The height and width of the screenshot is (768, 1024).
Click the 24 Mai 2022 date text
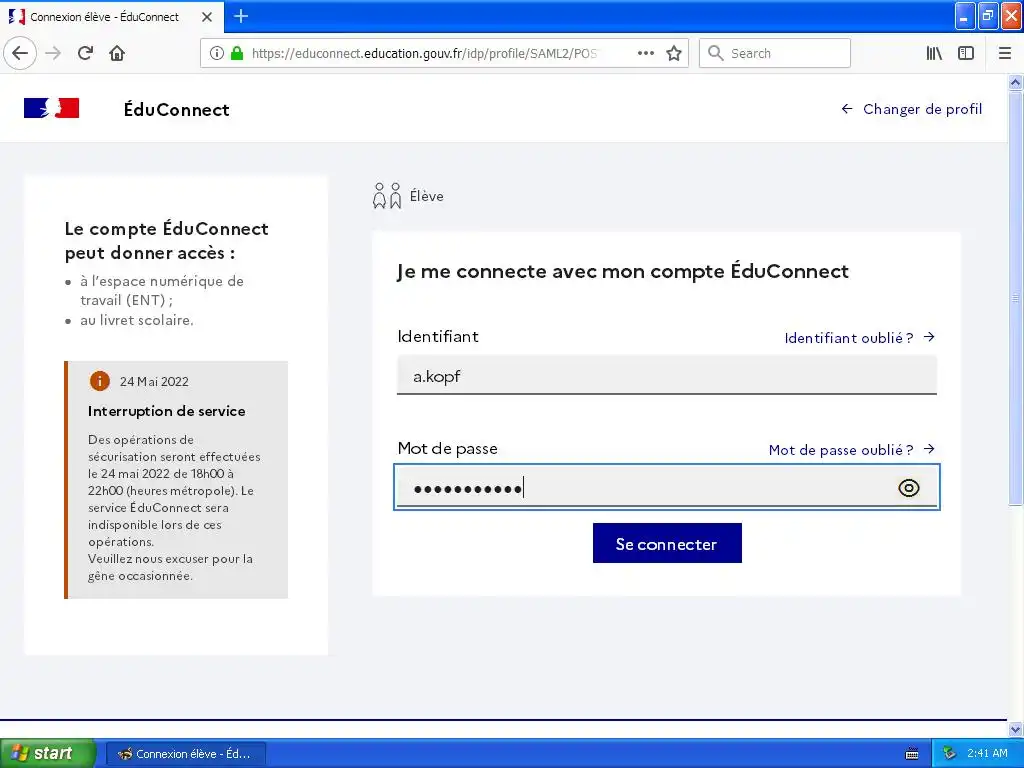(154, 381)
